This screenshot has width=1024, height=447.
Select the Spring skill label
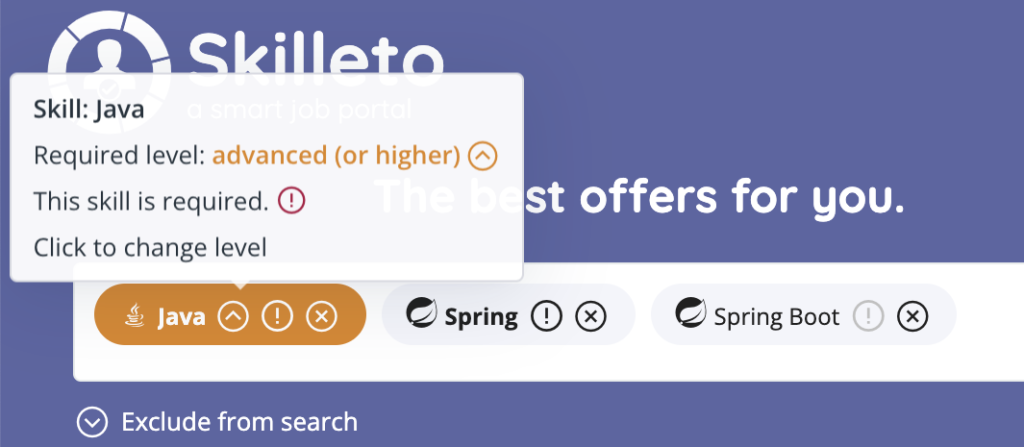pyautogui.click(x=481, y=317)
